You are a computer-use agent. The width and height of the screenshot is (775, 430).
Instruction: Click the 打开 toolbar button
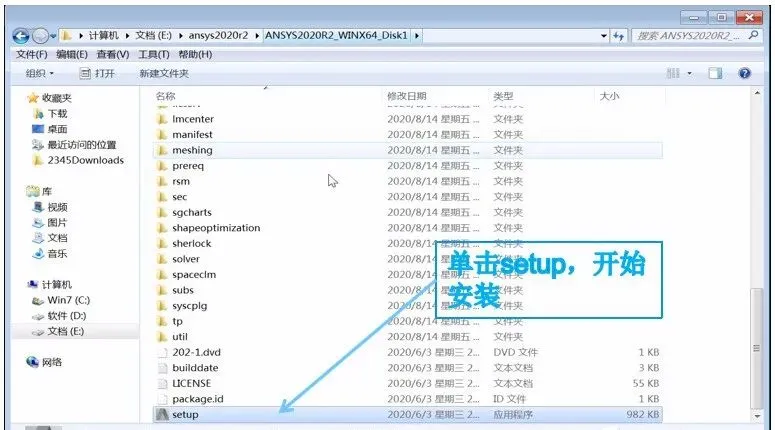click(x=97, y=74)
